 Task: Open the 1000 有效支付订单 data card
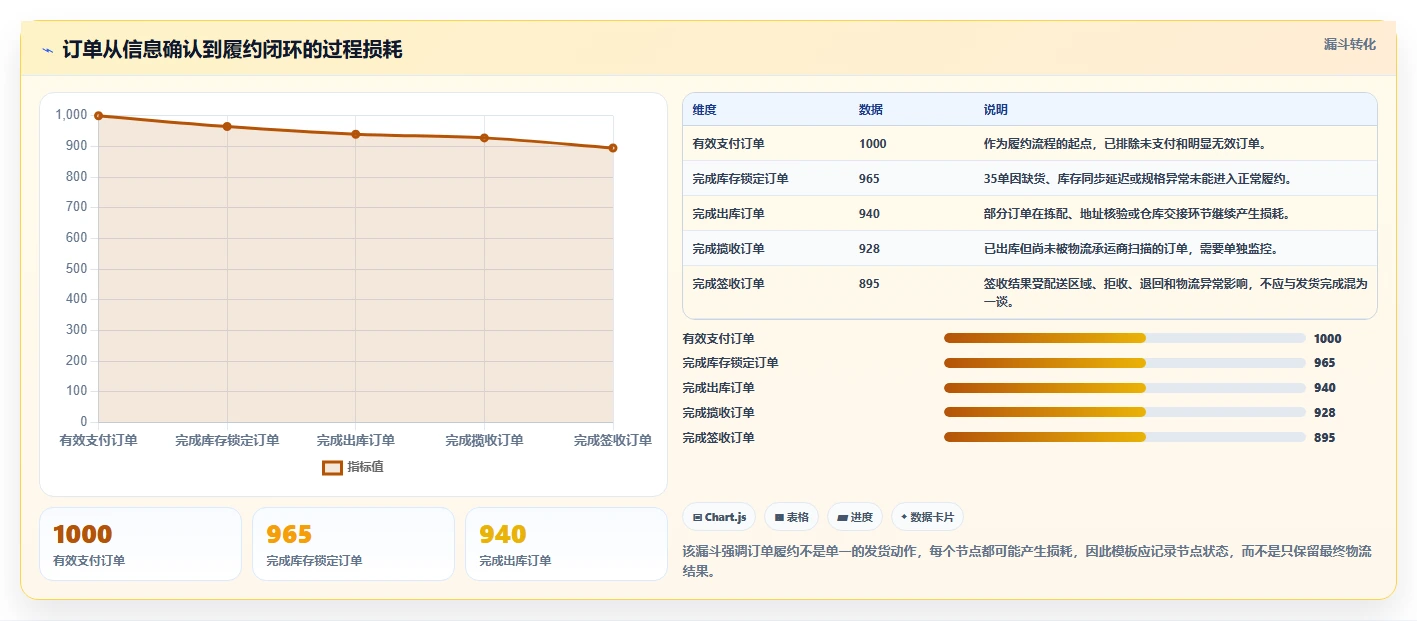pyautogui.click(x=140, y=544)
